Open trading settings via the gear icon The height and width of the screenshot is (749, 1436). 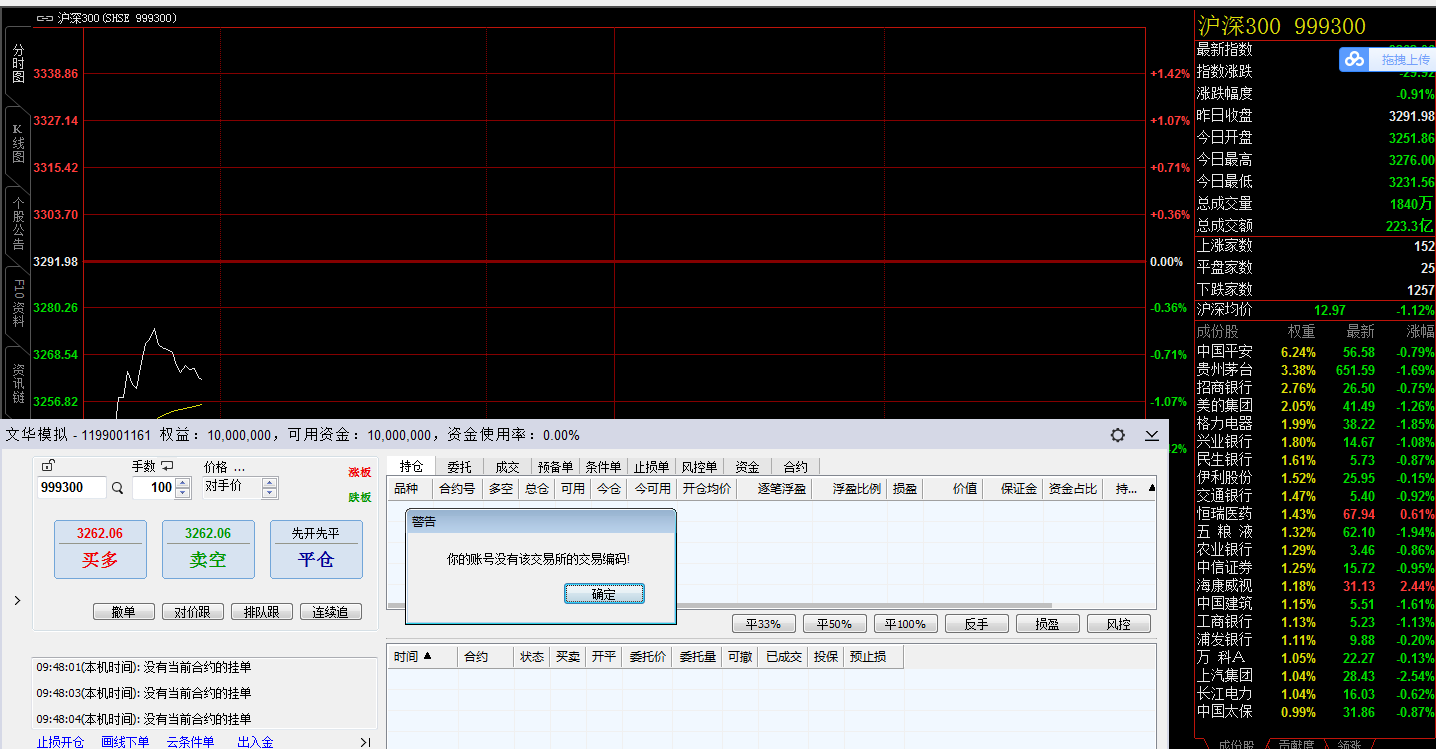tap(1118, 435)
